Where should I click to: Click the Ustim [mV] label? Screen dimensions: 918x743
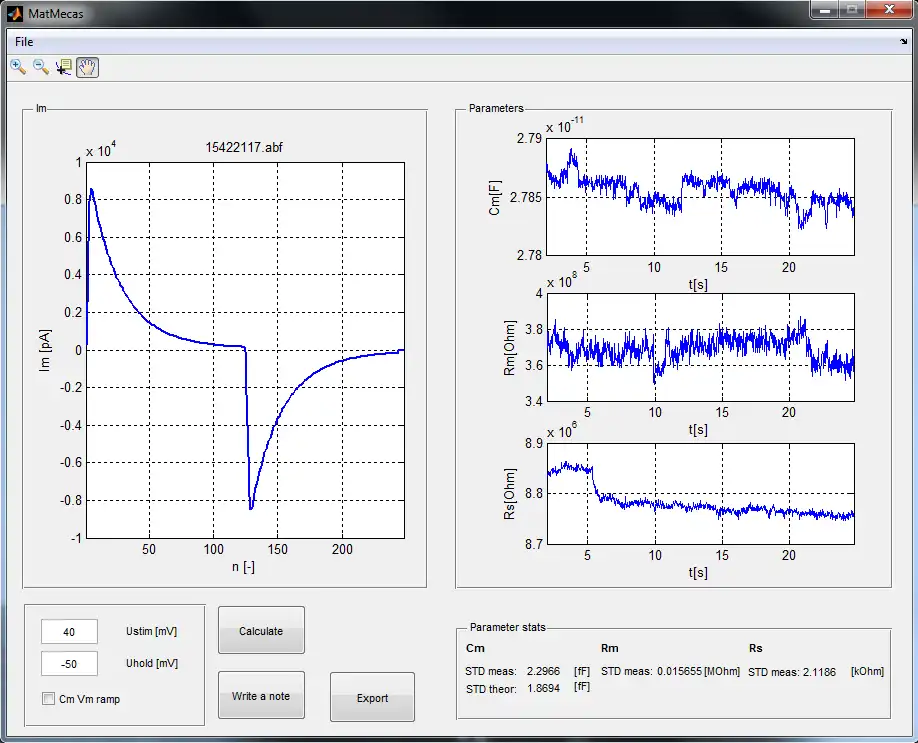pos(152,631)
